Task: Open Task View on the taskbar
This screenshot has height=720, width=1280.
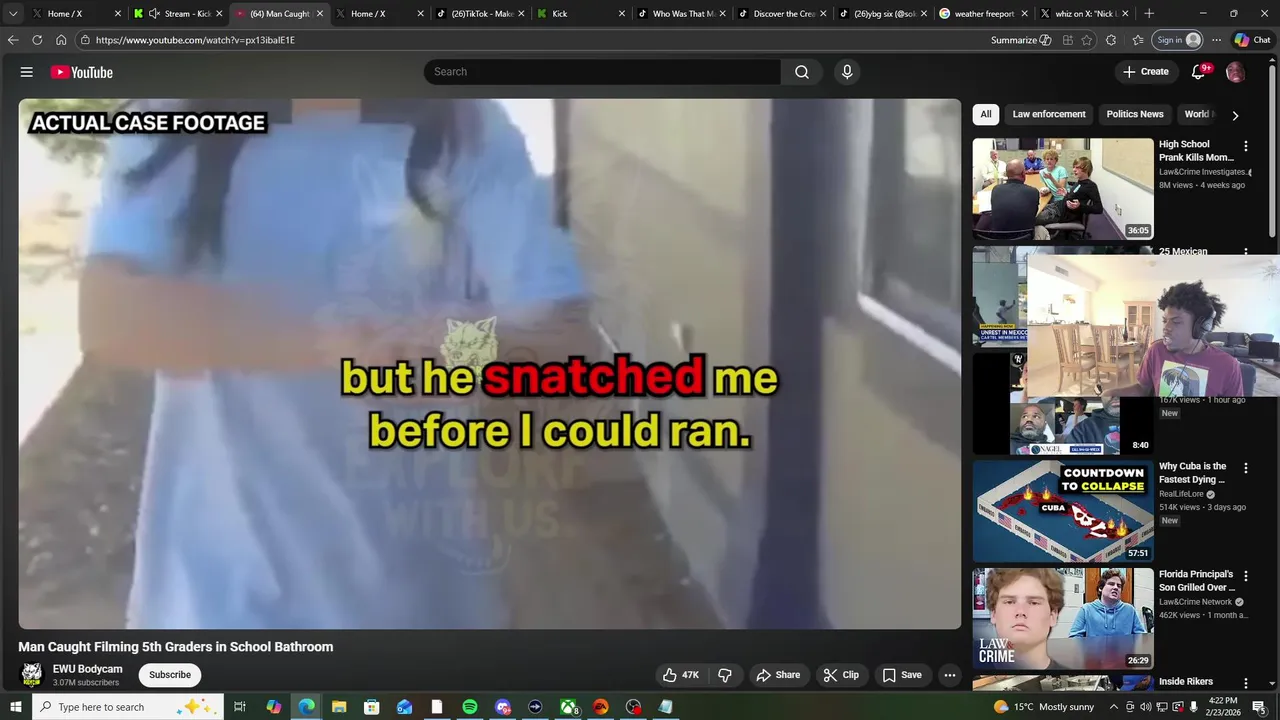Action: click(x=240, y=707)
